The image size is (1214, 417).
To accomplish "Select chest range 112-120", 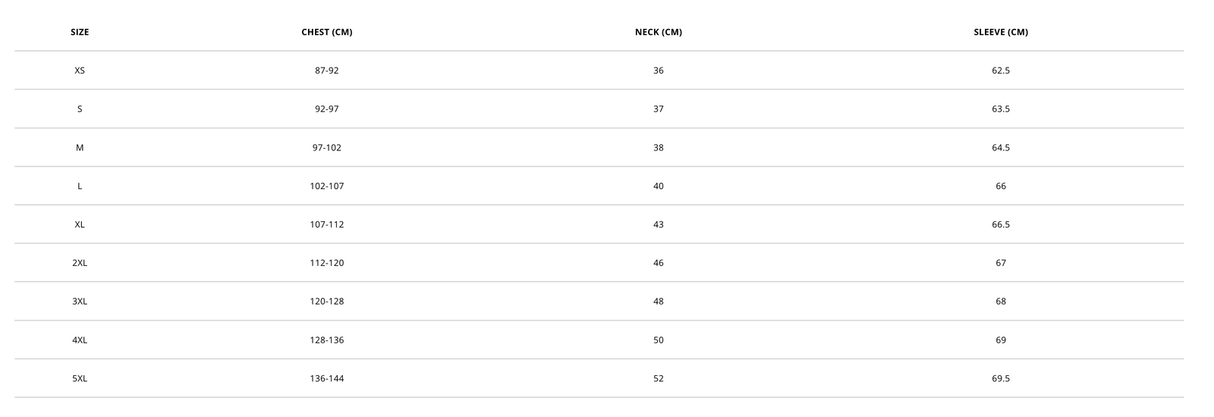I will click(x=327, y=263).
